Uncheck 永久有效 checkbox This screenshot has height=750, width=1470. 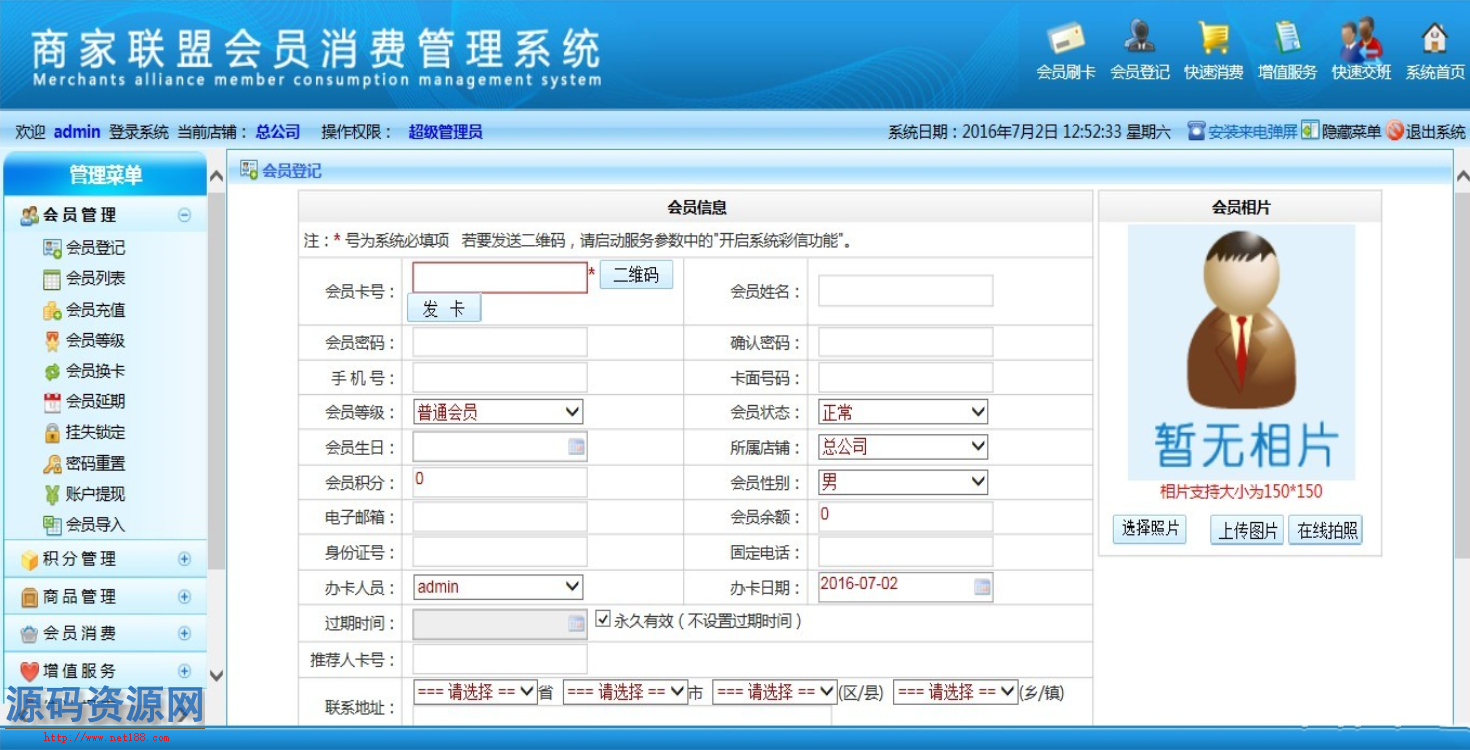[603, 619]
